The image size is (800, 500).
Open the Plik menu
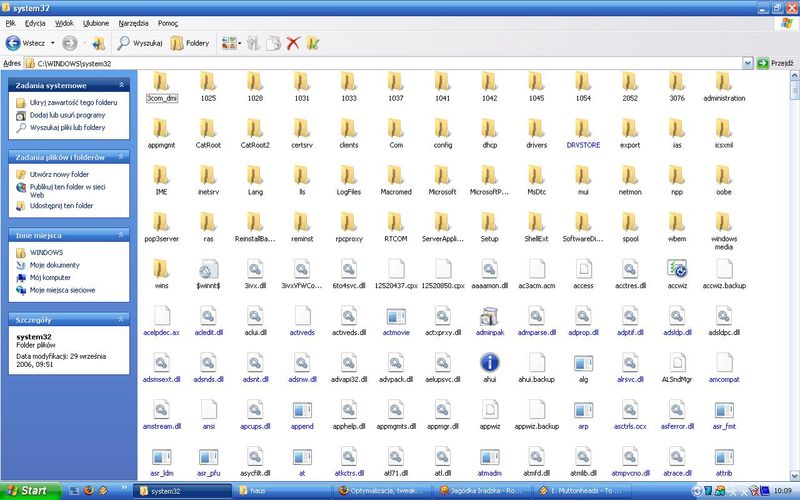coord(11,23)
